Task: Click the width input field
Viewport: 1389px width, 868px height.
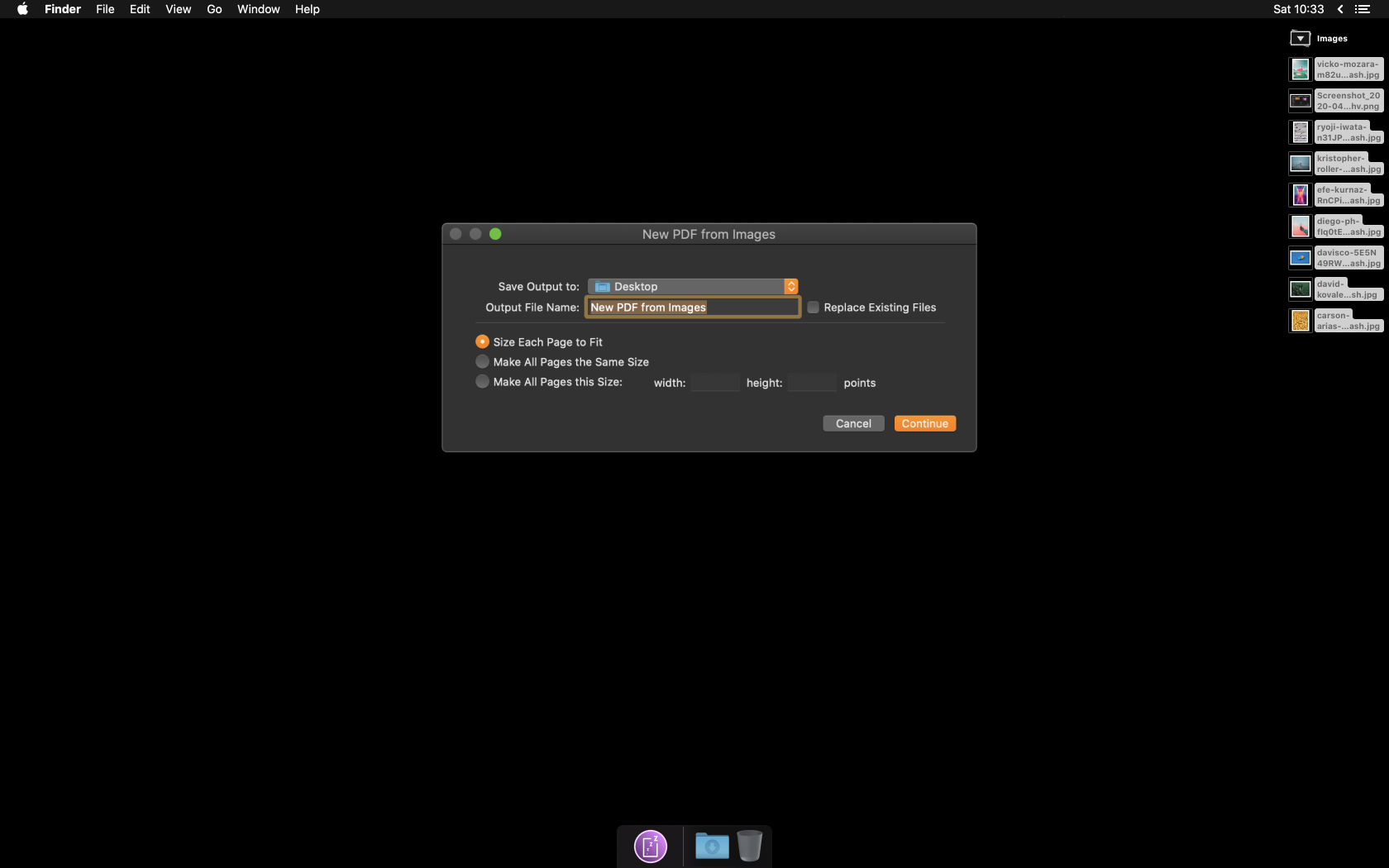Action: point(715,383)
